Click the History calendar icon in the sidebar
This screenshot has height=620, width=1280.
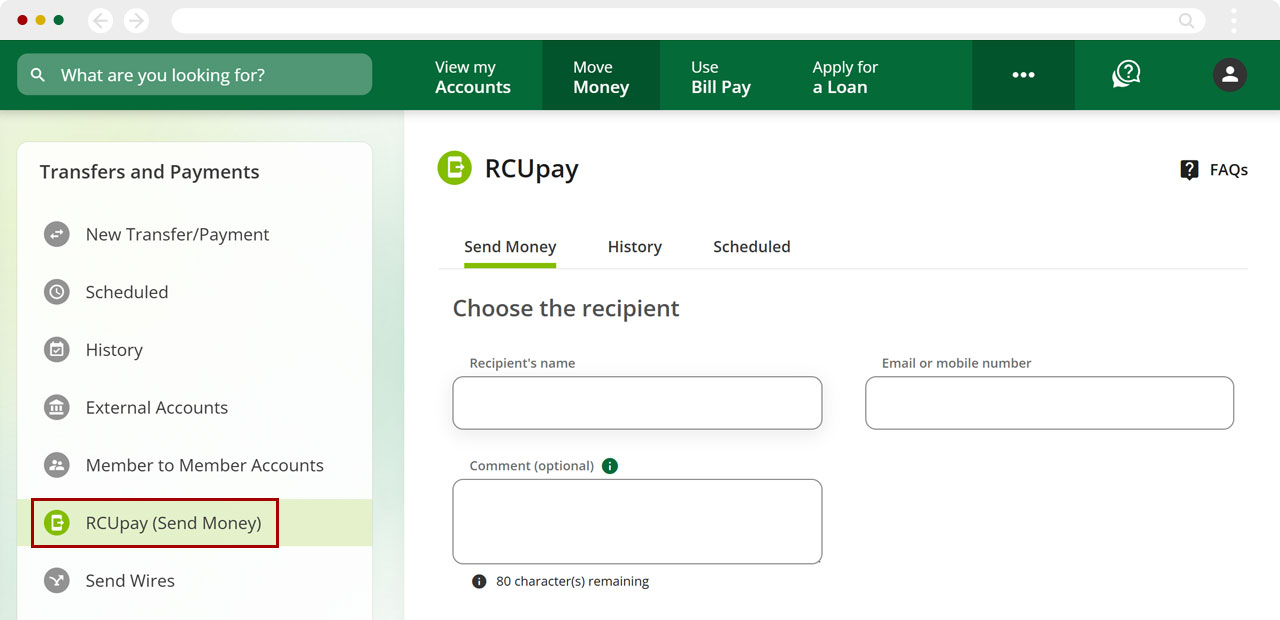coord(57,350)
